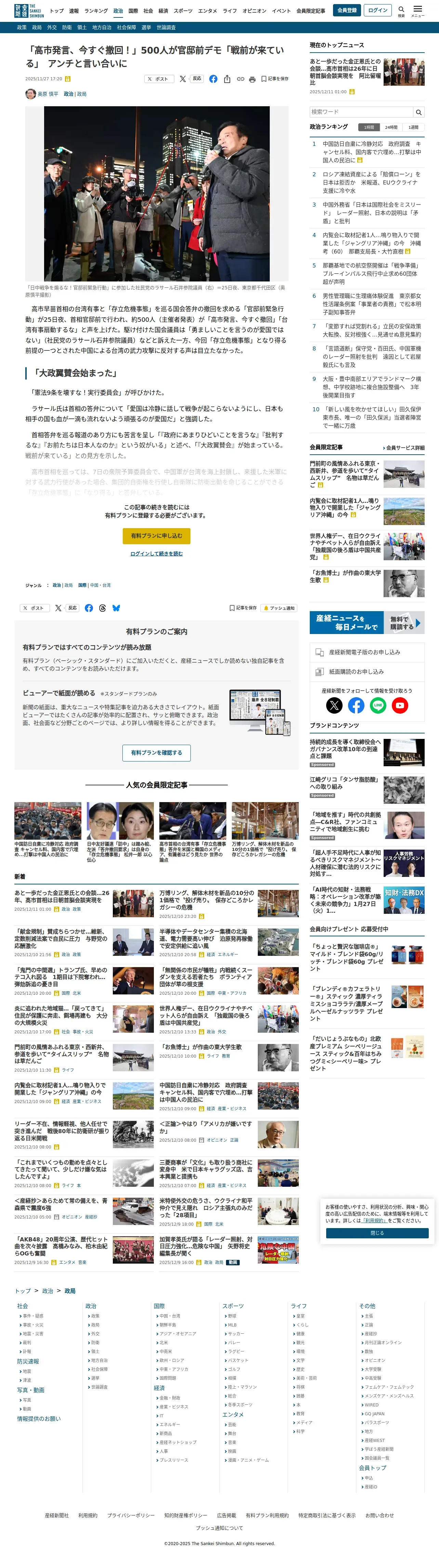The height and width of the screenshot is (1568, 439).
Task: Open 産経新聞電子版のお申し込み link
Action: pyautogui.click(x=367, y=652)
